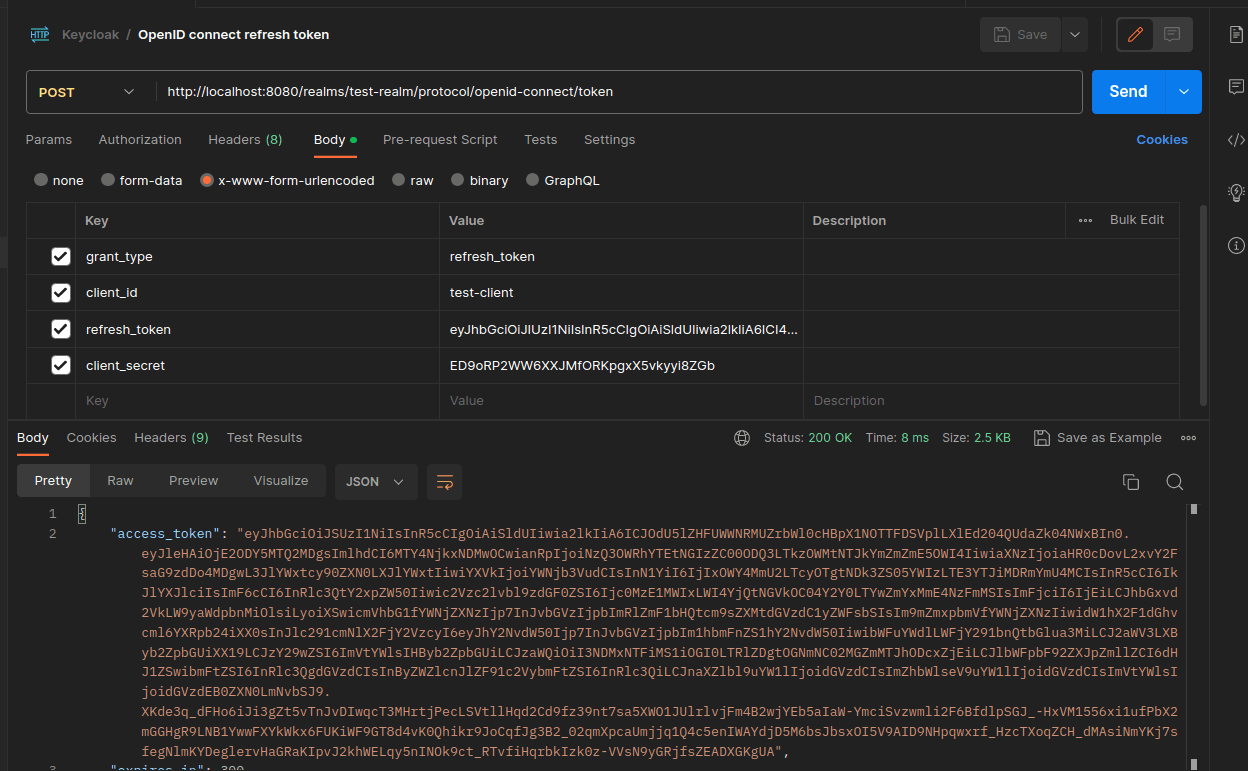Click the empty Key field

257,401
